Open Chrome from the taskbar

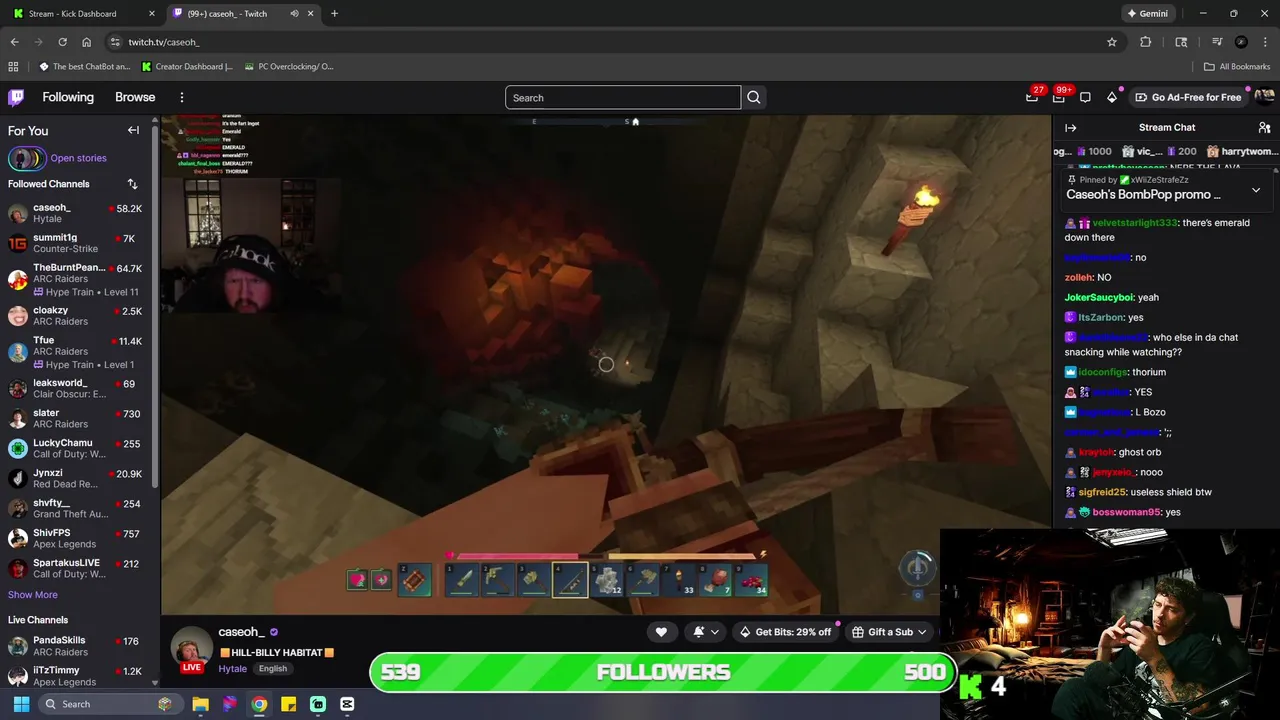259,704
